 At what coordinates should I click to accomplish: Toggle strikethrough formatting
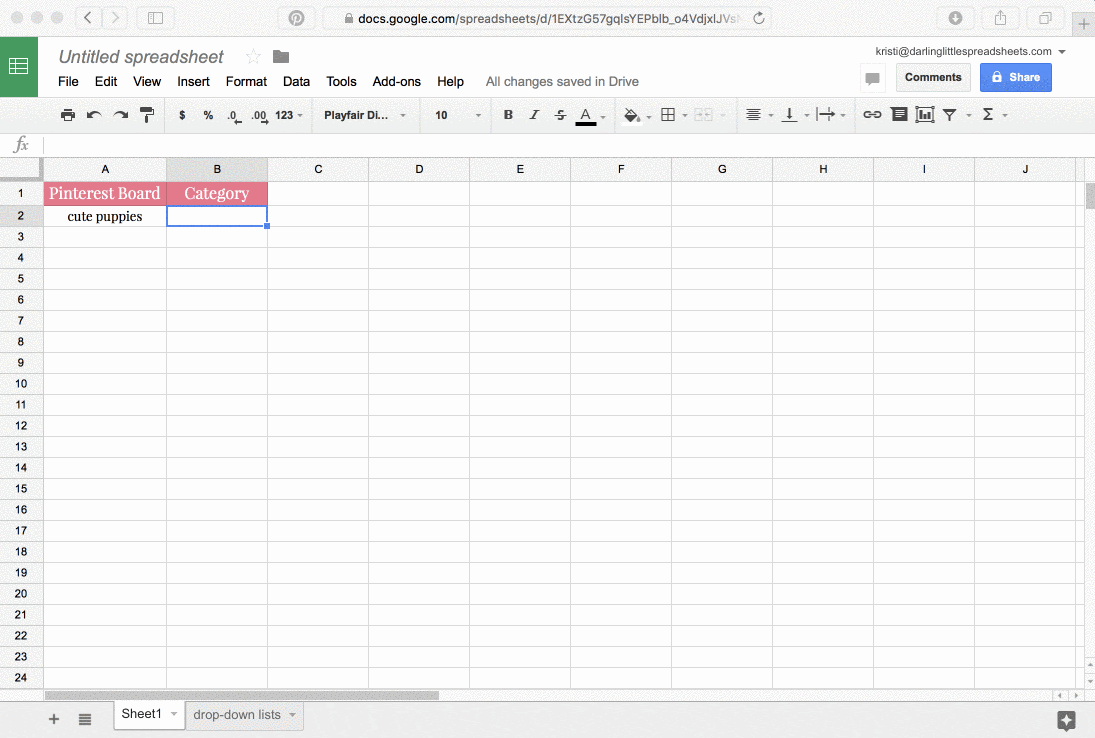(560, 115)
